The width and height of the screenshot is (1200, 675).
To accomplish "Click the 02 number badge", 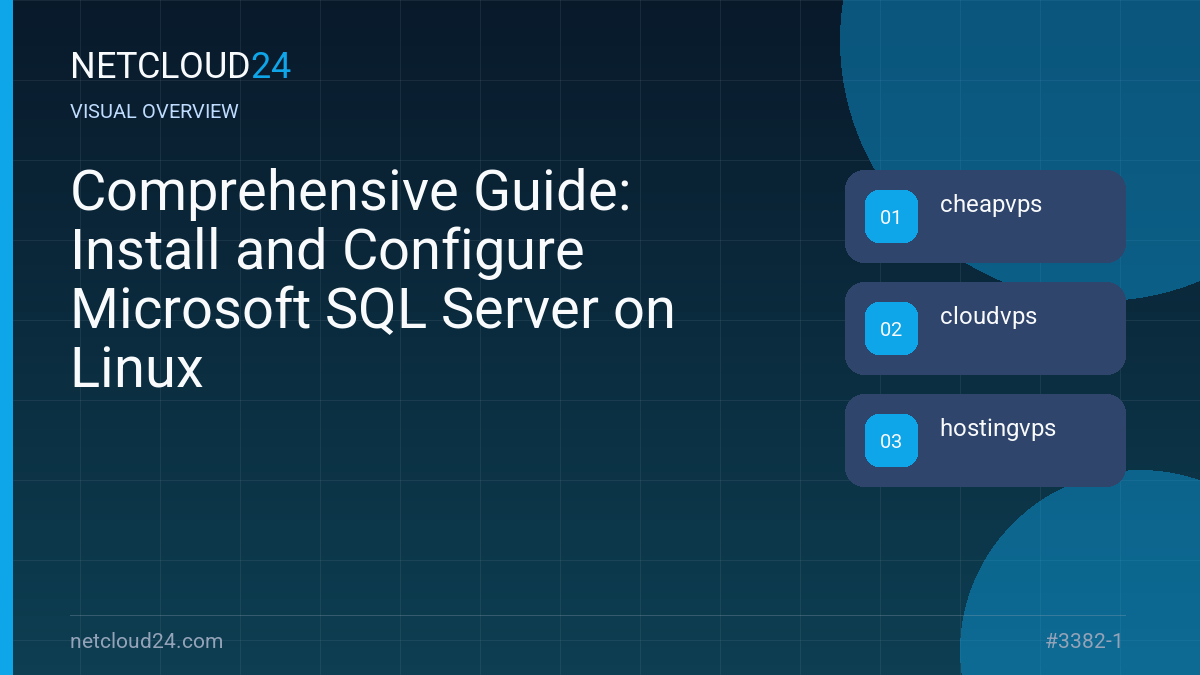I will 891,328.
